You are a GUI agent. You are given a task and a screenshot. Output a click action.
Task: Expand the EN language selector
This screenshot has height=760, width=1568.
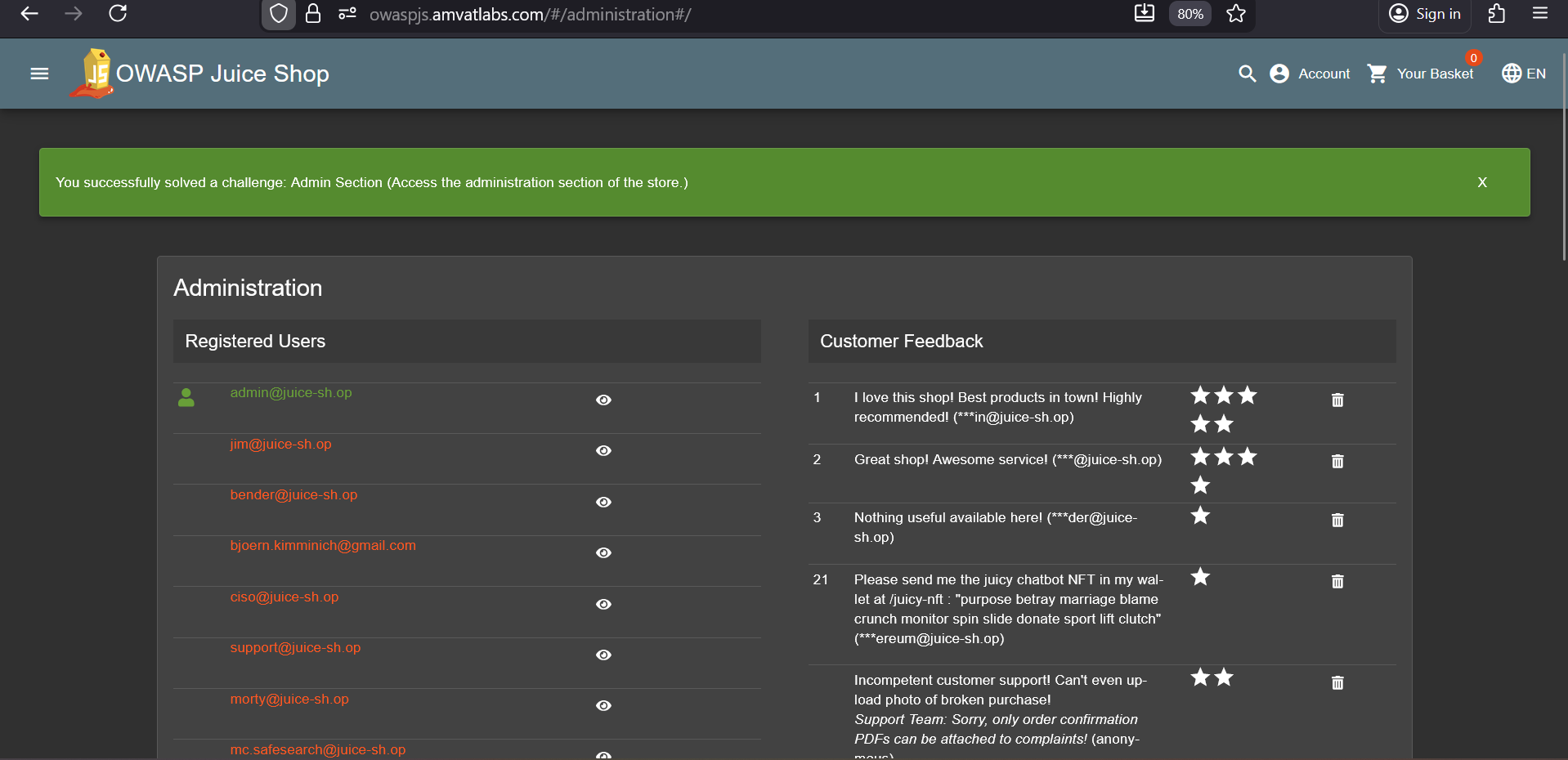(x=1524, y=74)
